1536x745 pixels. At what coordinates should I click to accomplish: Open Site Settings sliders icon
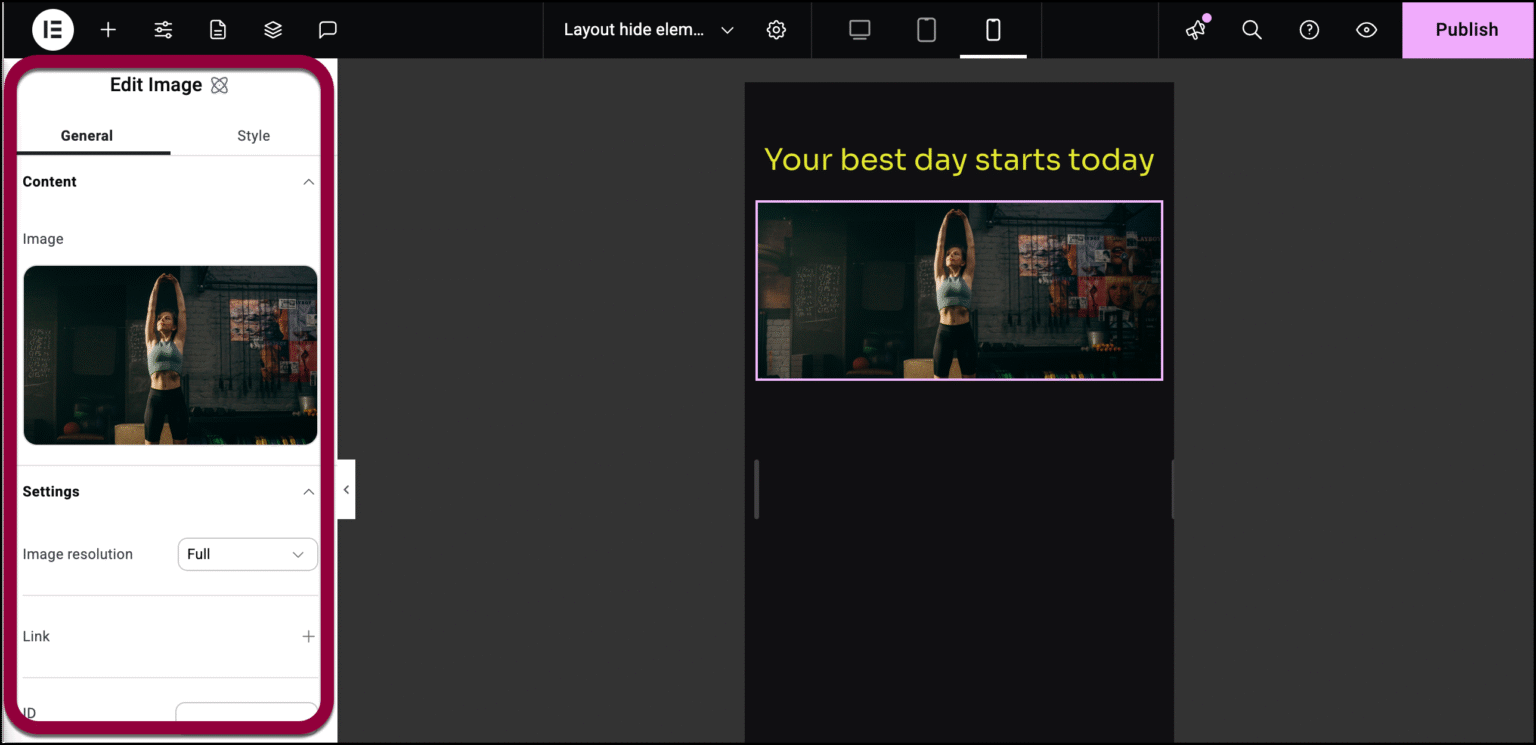[x=162, y=29]
